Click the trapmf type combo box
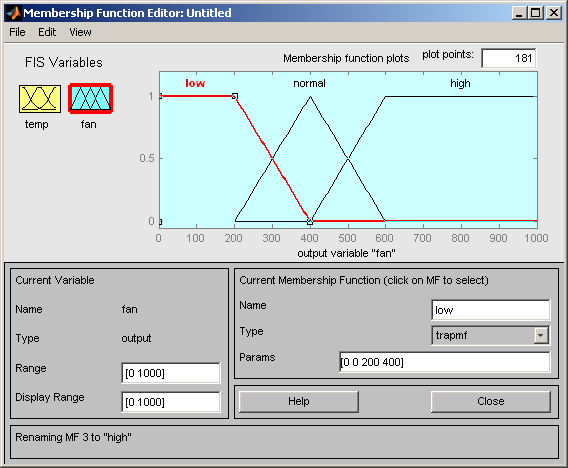568x468 pixels. (490, 335)
